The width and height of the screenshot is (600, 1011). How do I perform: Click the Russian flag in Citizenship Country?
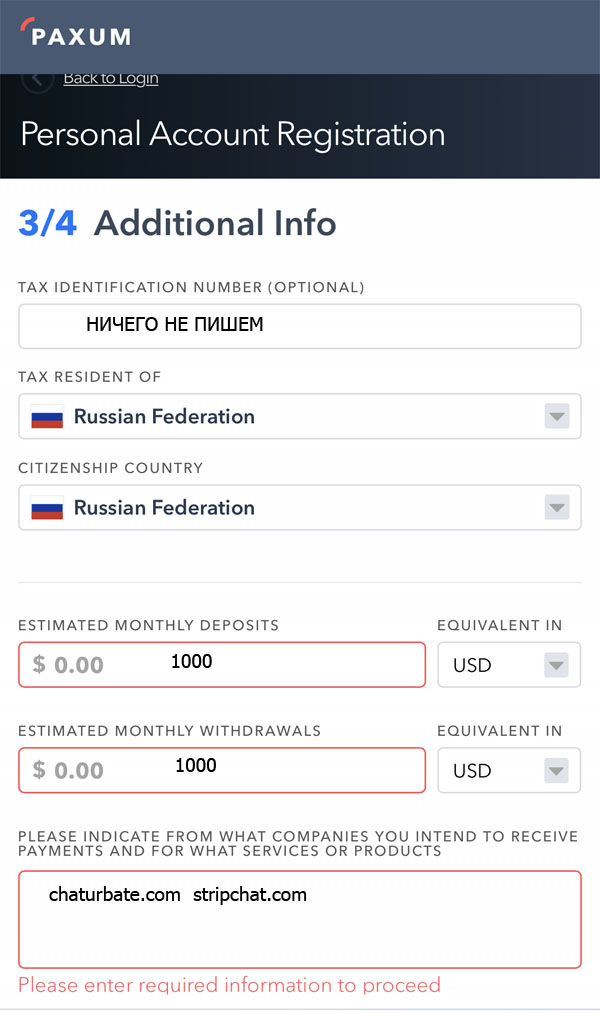pyautogui.click(x=47, y=508)
